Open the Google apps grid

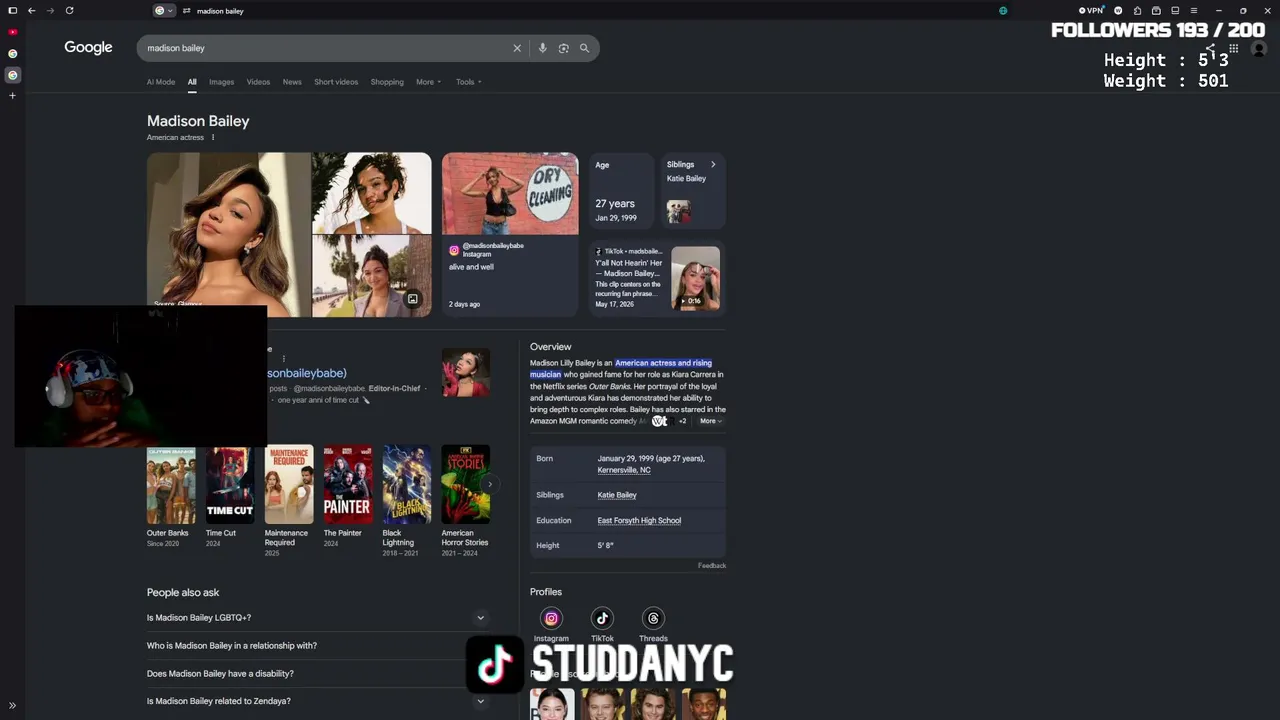(1234, 48)
